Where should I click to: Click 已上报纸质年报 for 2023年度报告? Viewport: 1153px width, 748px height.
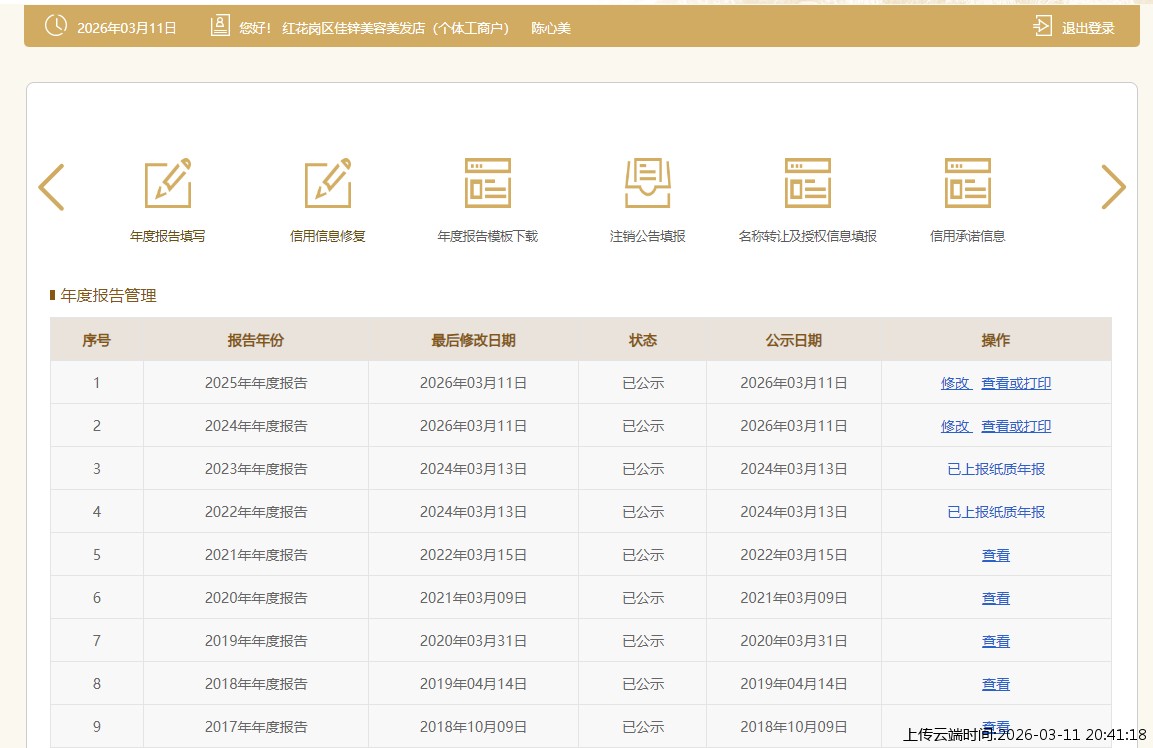click(x=996, y=469)
